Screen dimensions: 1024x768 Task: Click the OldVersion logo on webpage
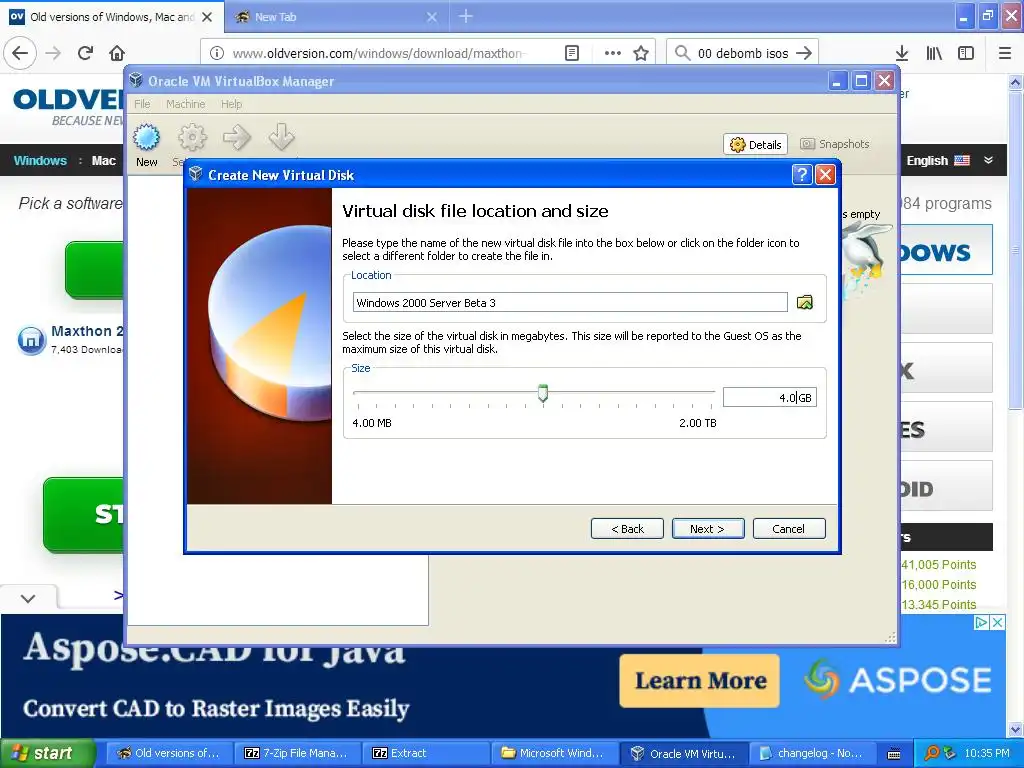[69, 108]
